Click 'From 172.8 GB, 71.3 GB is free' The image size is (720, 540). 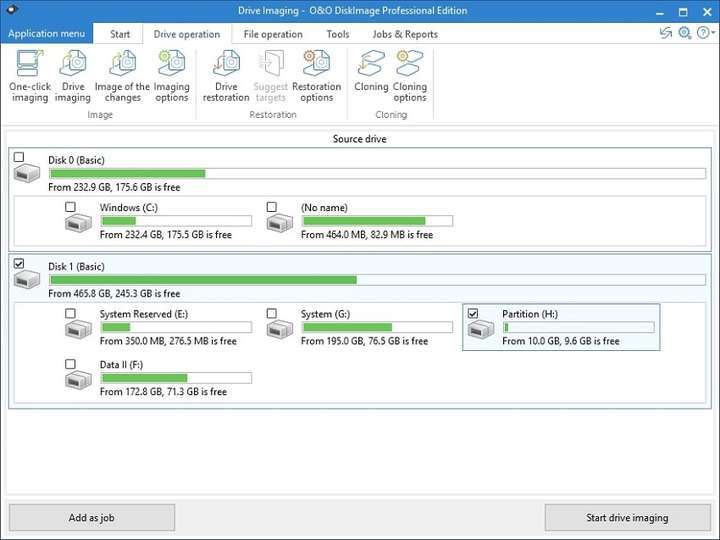(163, 392)
